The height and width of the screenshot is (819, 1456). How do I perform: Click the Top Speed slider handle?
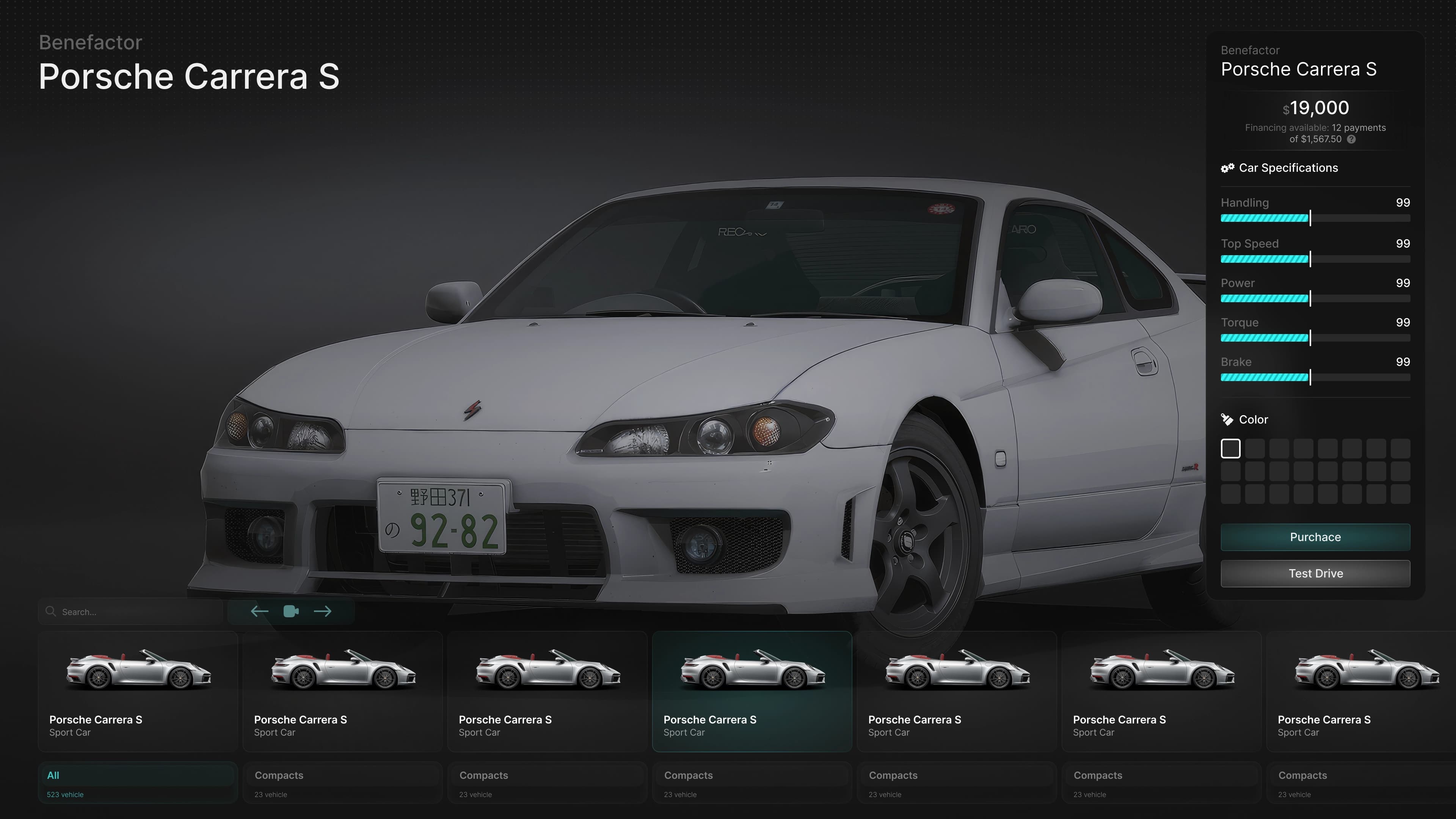pos(1310,259)
